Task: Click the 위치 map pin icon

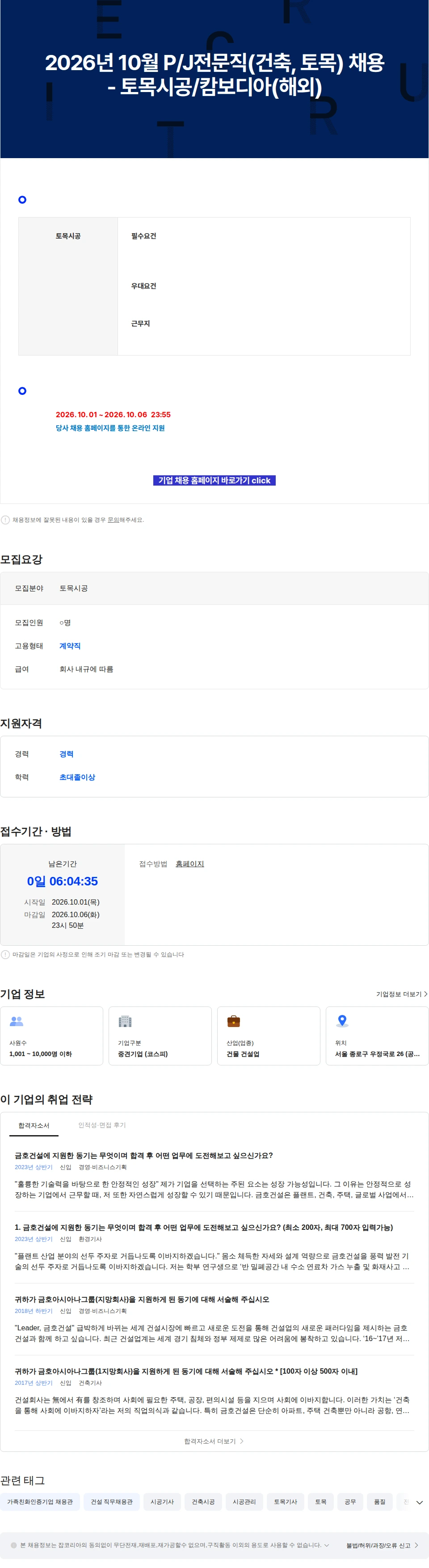Action: (343, 1021)
